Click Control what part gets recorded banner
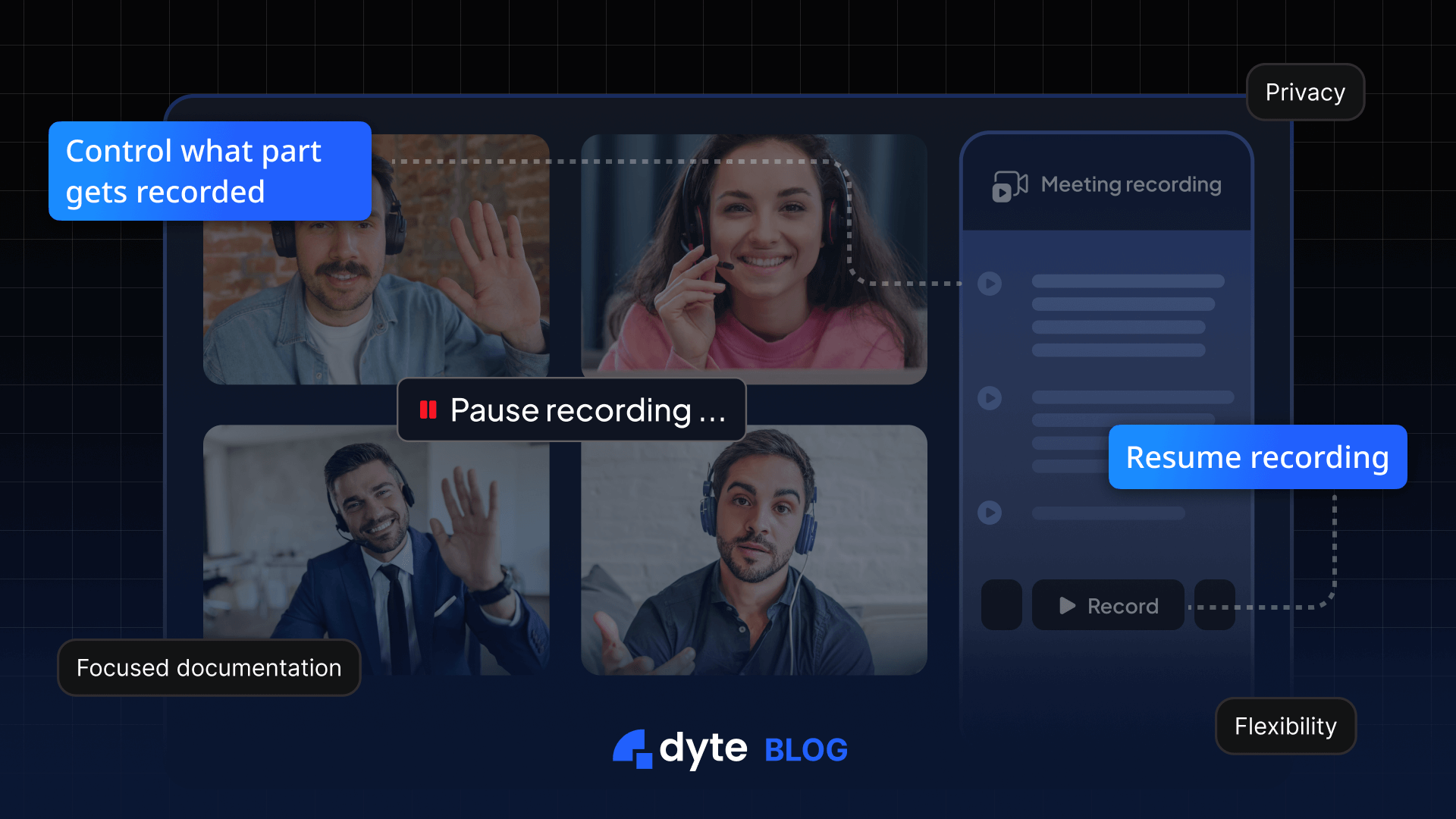 209,171
